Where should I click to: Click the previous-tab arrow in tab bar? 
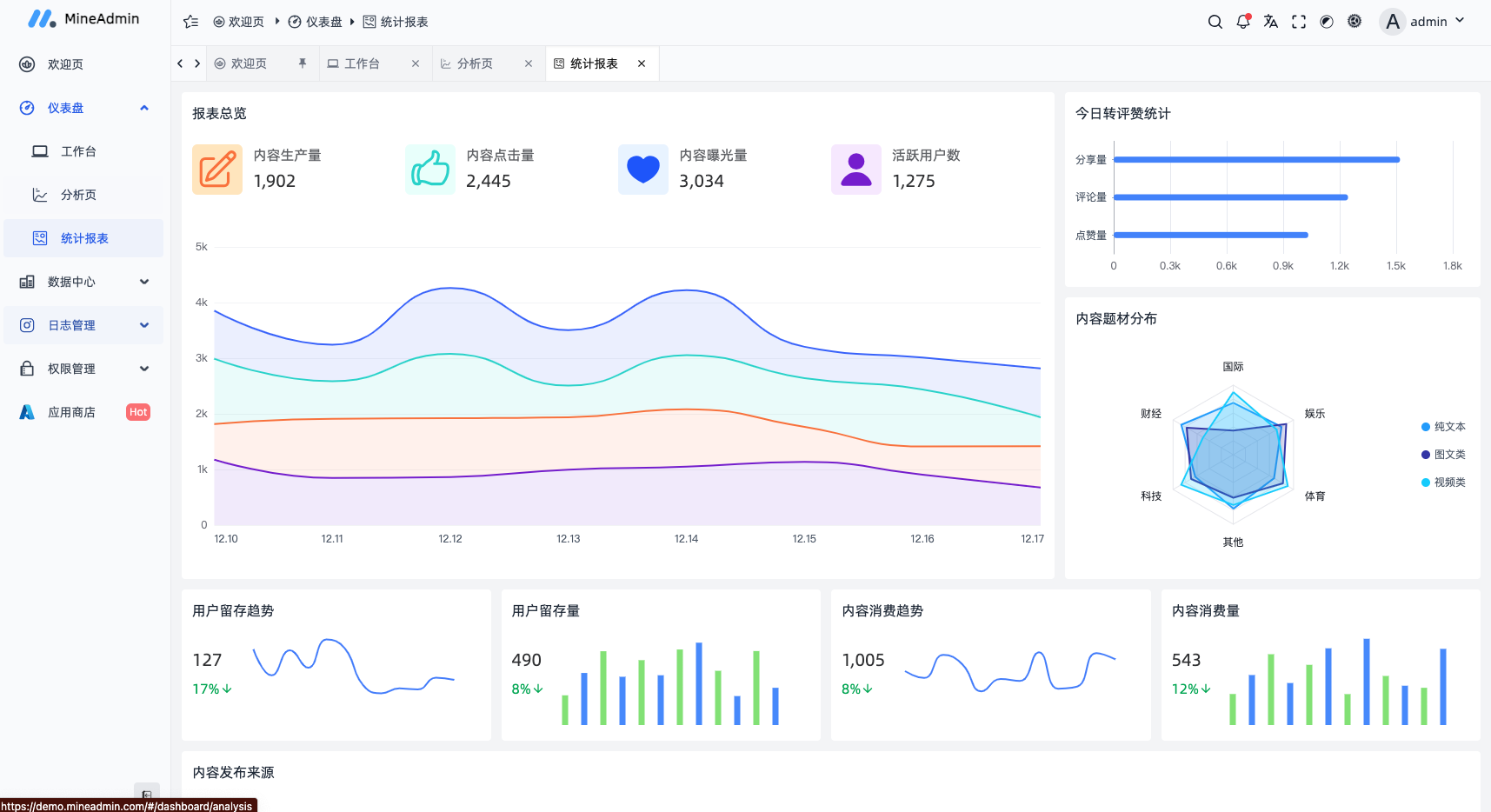pos(178,63)
